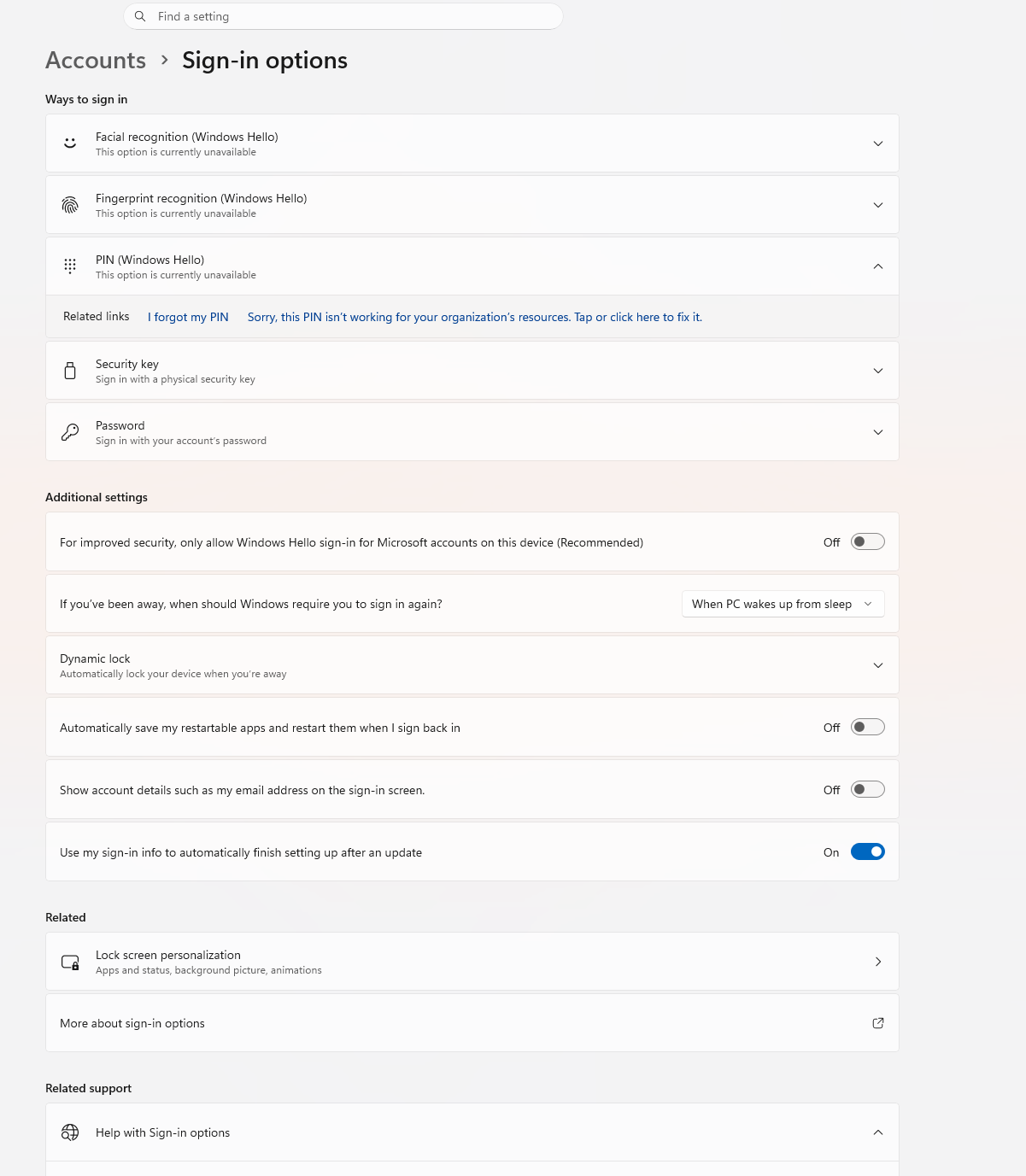Click 'Apps and status, background picture, animations' text
The width and height of the screenshot is (1026, 1176).
208,970
